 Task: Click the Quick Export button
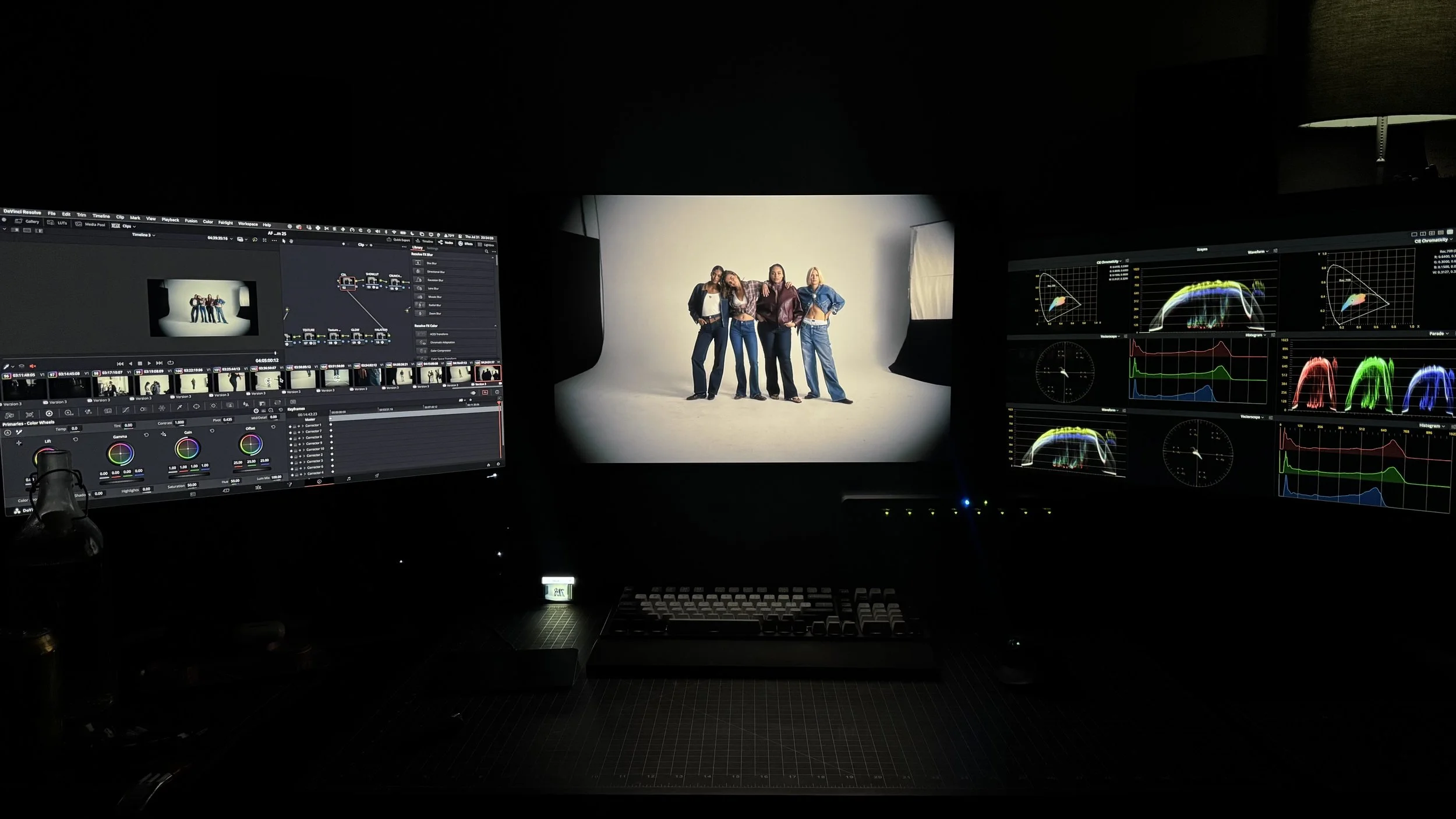(x=399, y=239)
